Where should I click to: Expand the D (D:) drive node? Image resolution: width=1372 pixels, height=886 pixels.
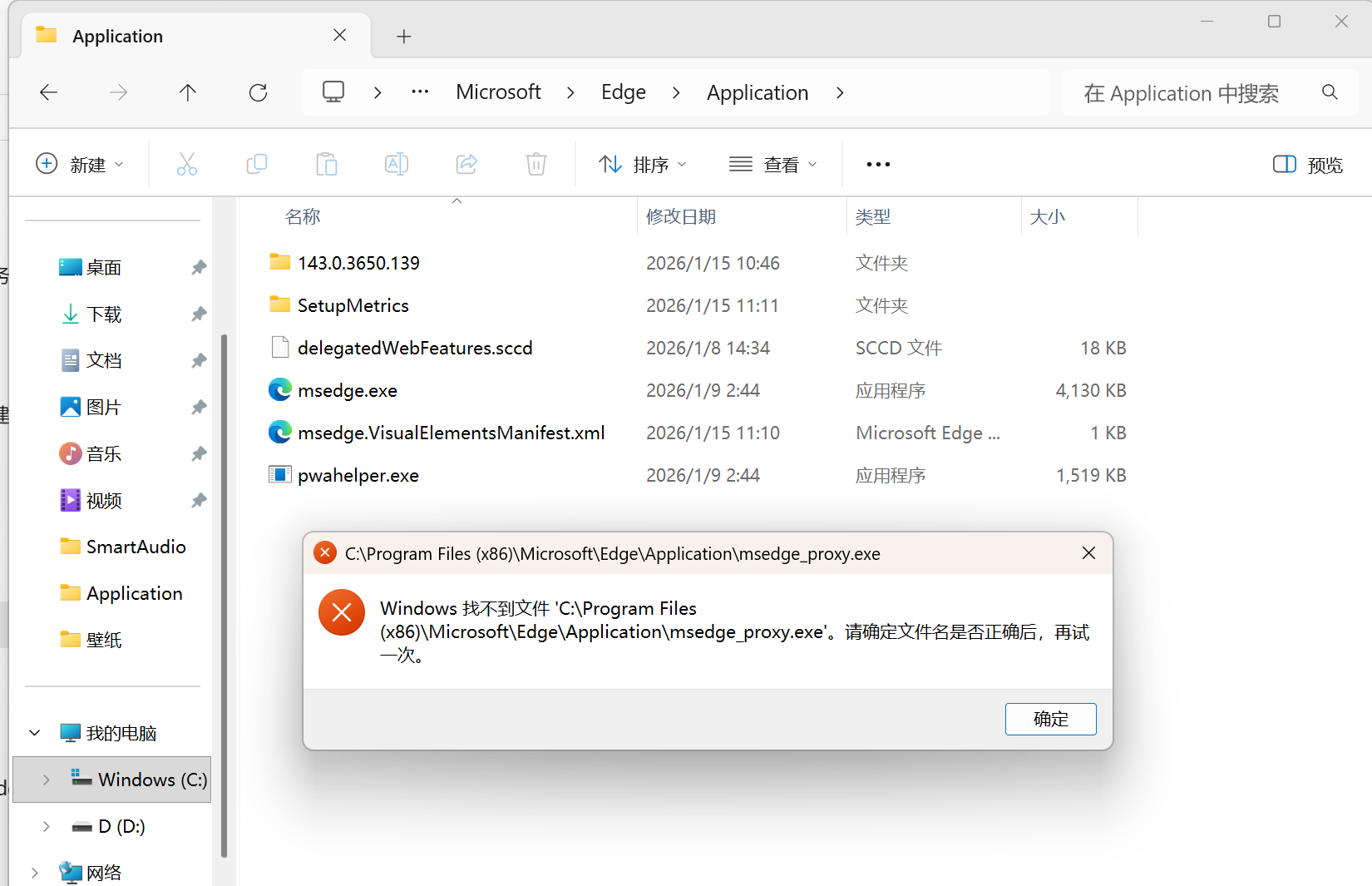click(47, 826)
